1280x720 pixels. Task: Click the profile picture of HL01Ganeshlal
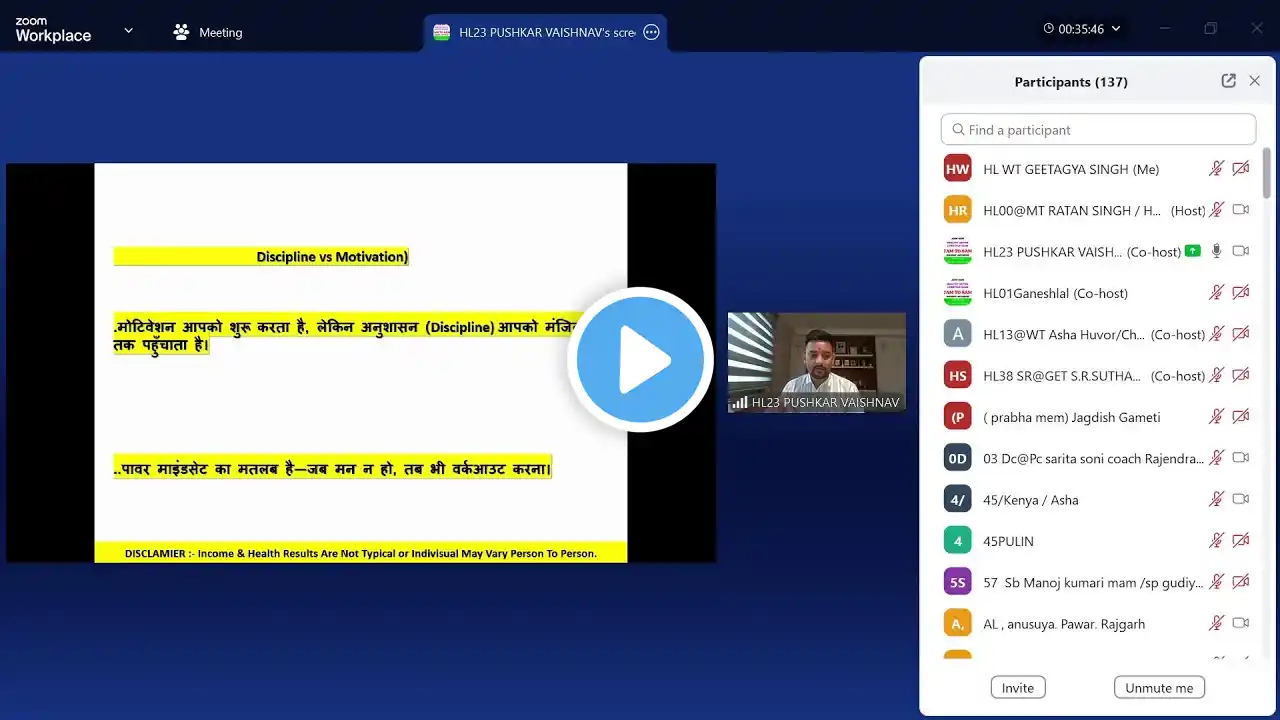point(957,293)
